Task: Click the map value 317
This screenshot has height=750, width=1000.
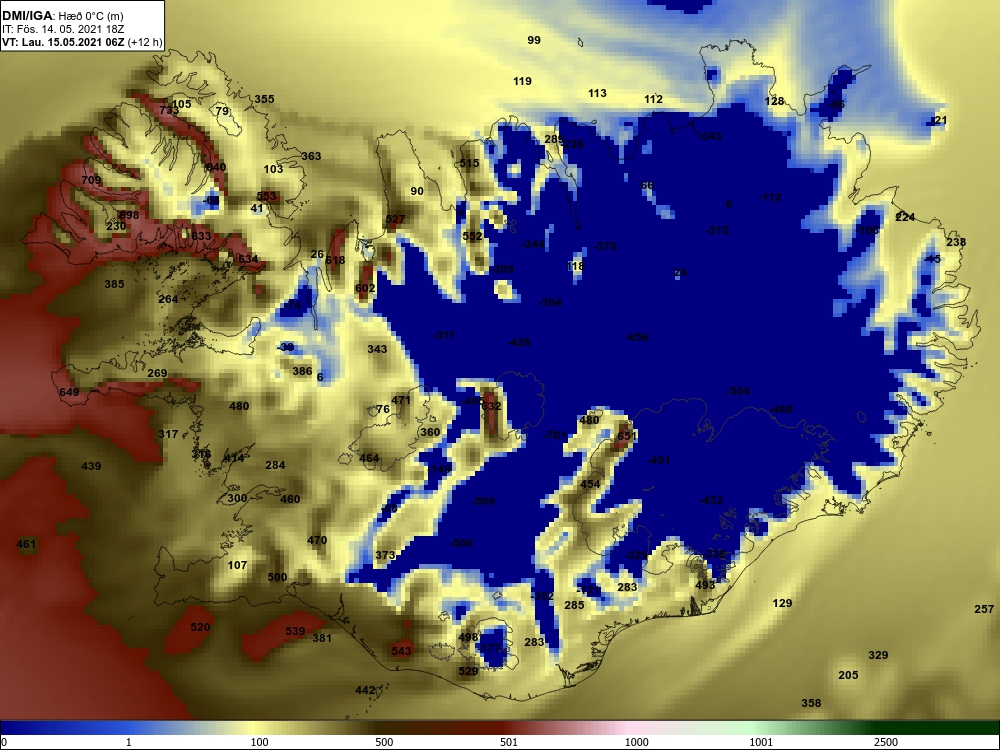Action: [x=168, y=434]
